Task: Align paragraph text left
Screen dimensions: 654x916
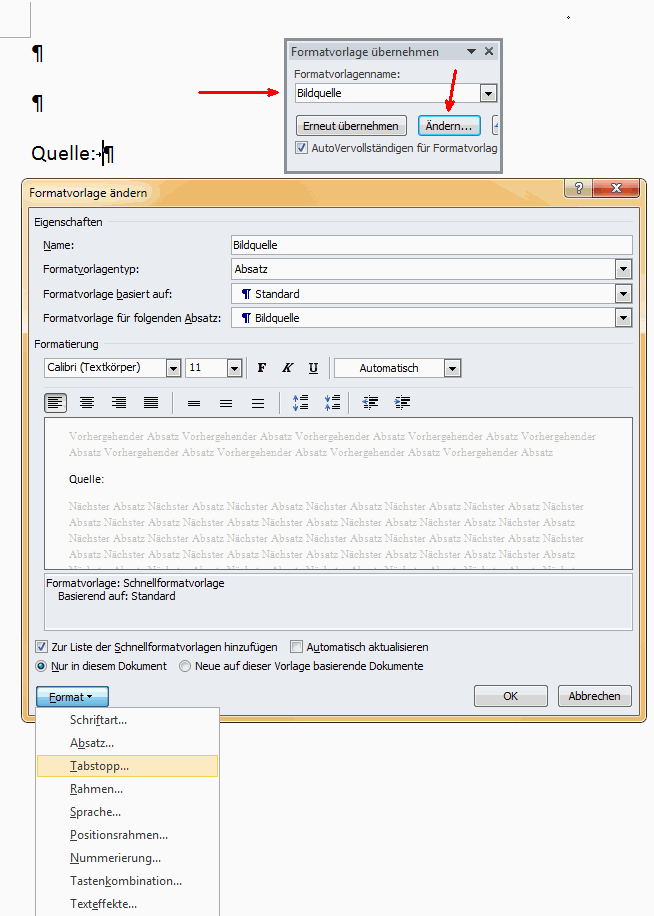Action: (55, 403)
